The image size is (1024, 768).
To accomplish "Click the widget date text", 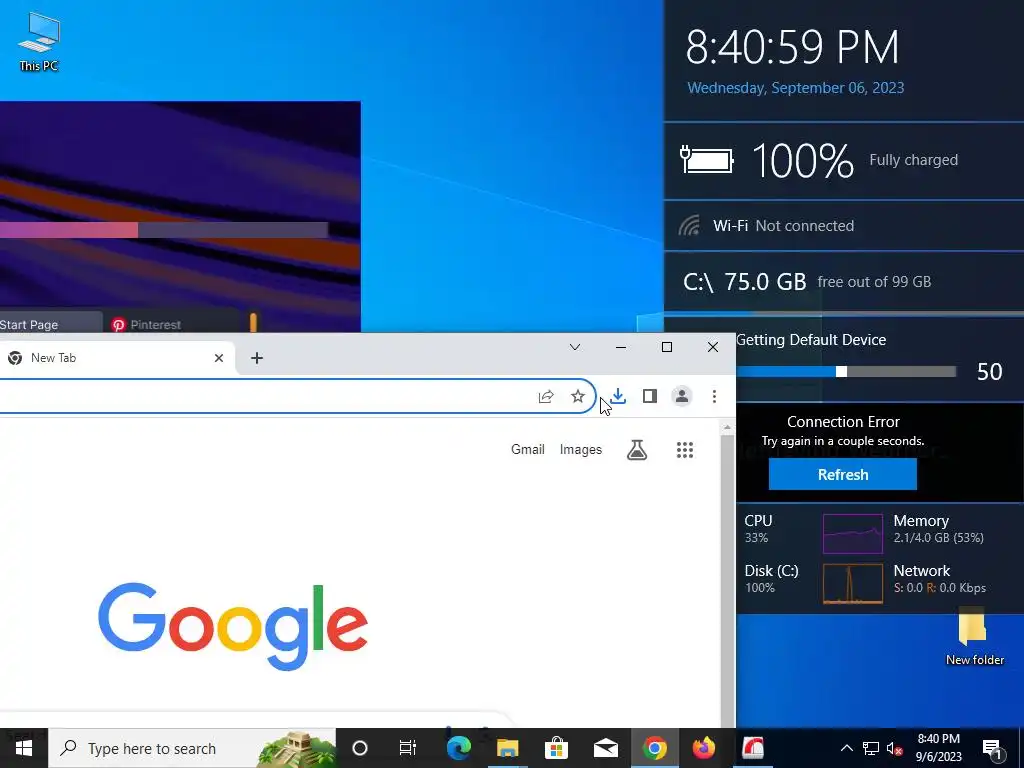I will (x=795, y=88).
